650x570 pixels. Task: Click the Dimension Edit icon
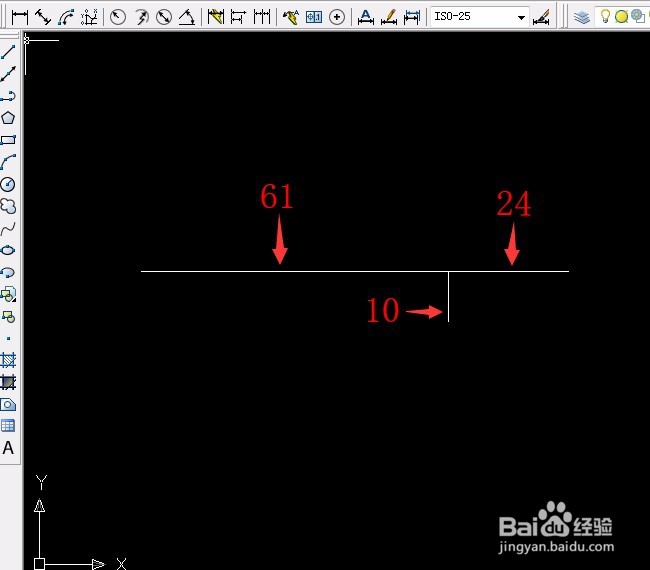coord(366,17)
